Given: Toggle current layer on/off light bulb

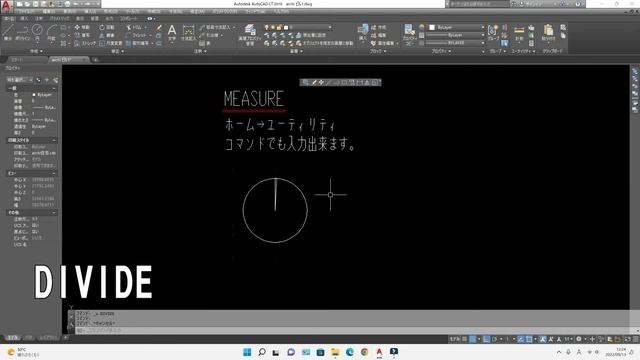Looking at the screenshot, I should click(267, 27).
